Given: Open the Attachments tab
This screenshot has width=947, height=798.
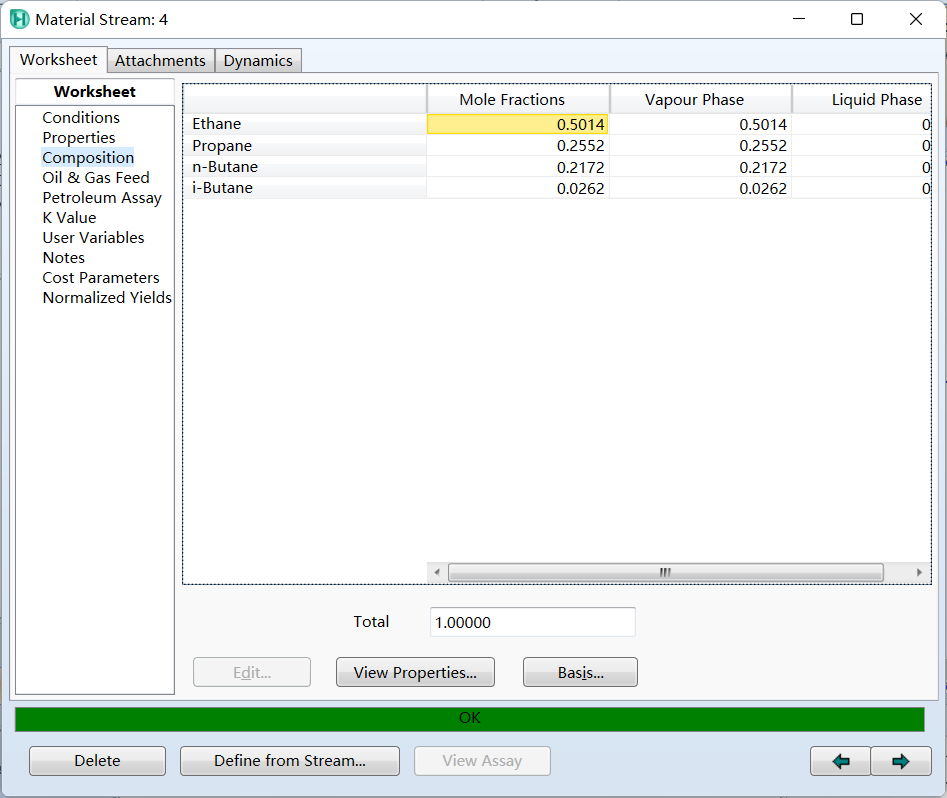Looking at the screenshot, I should (x=160, y=60).
